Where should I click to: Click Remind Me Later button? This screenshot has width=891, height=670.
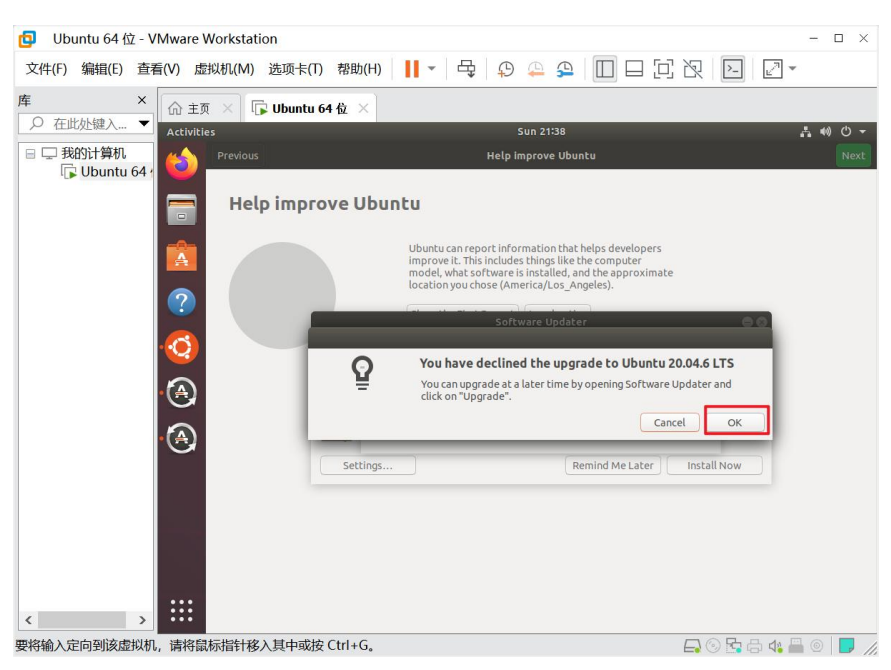tap(613, 465)
